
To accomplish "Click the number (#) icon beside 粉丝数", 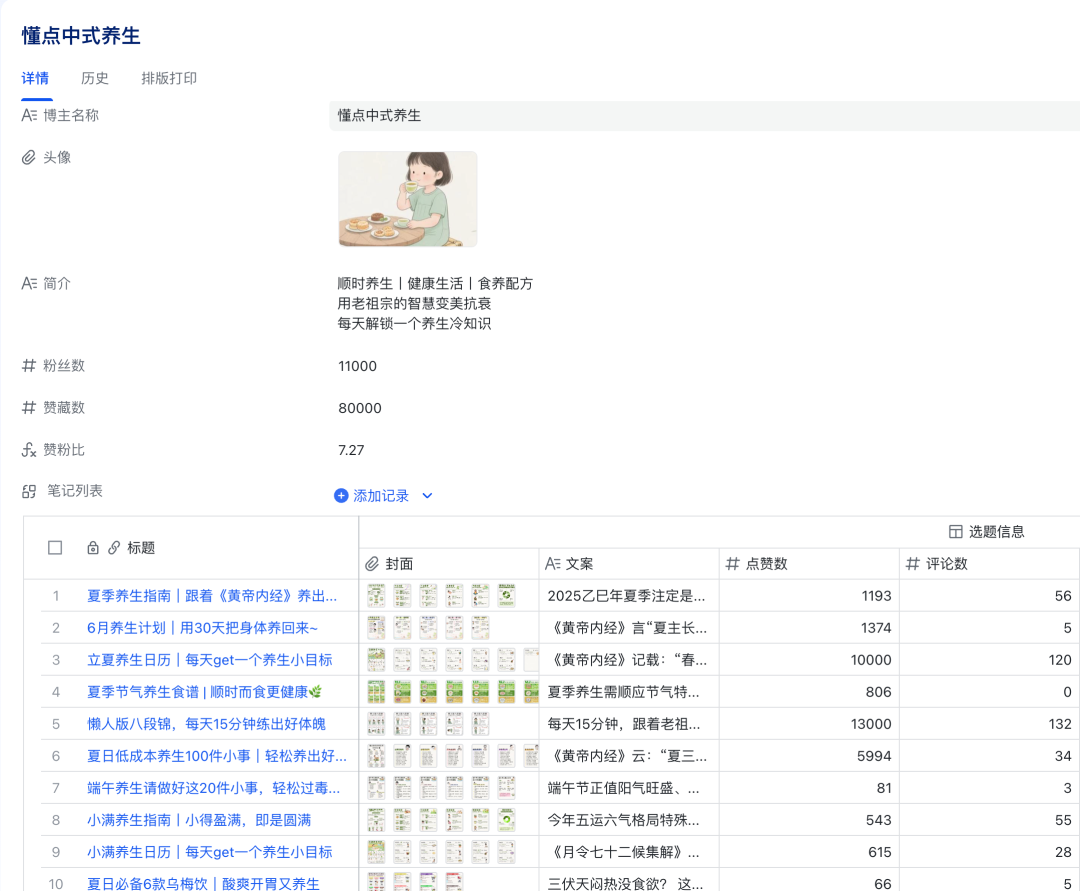I will pos(30,365).
